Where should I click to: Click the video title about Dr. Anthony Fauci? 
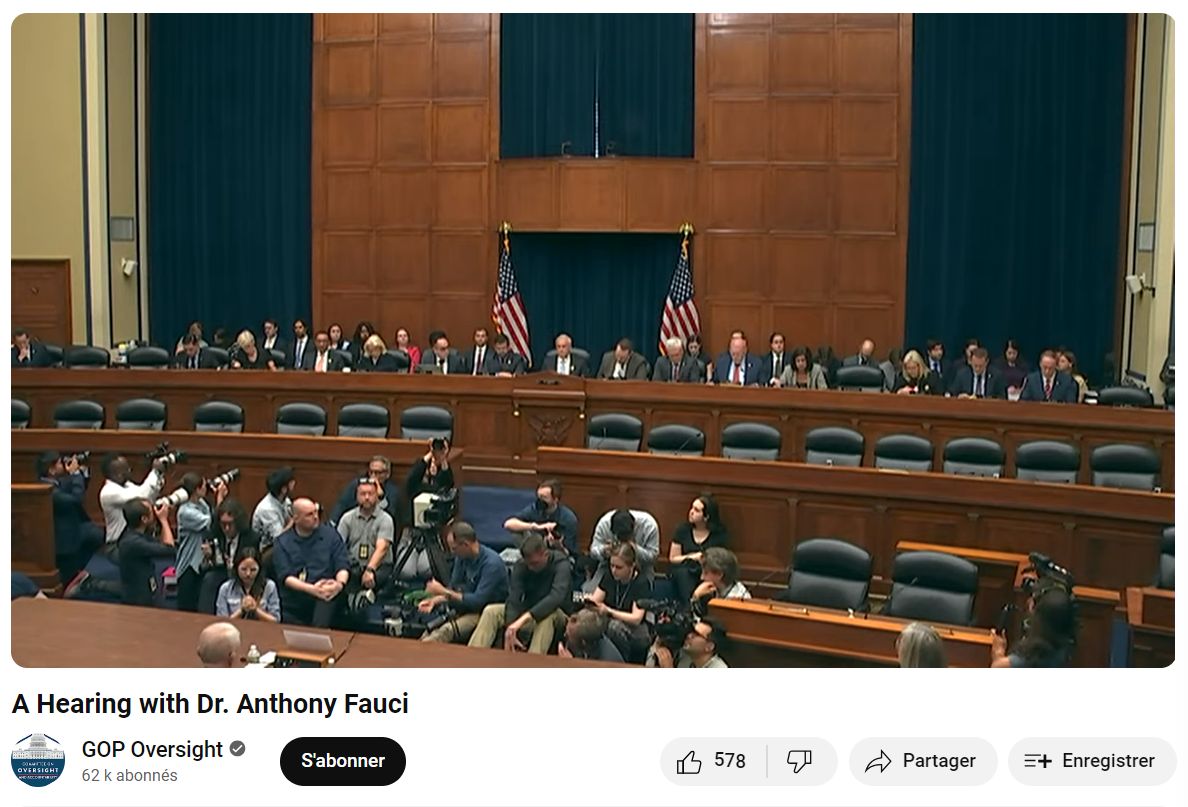pyautogui.click(x=210, y=704)
